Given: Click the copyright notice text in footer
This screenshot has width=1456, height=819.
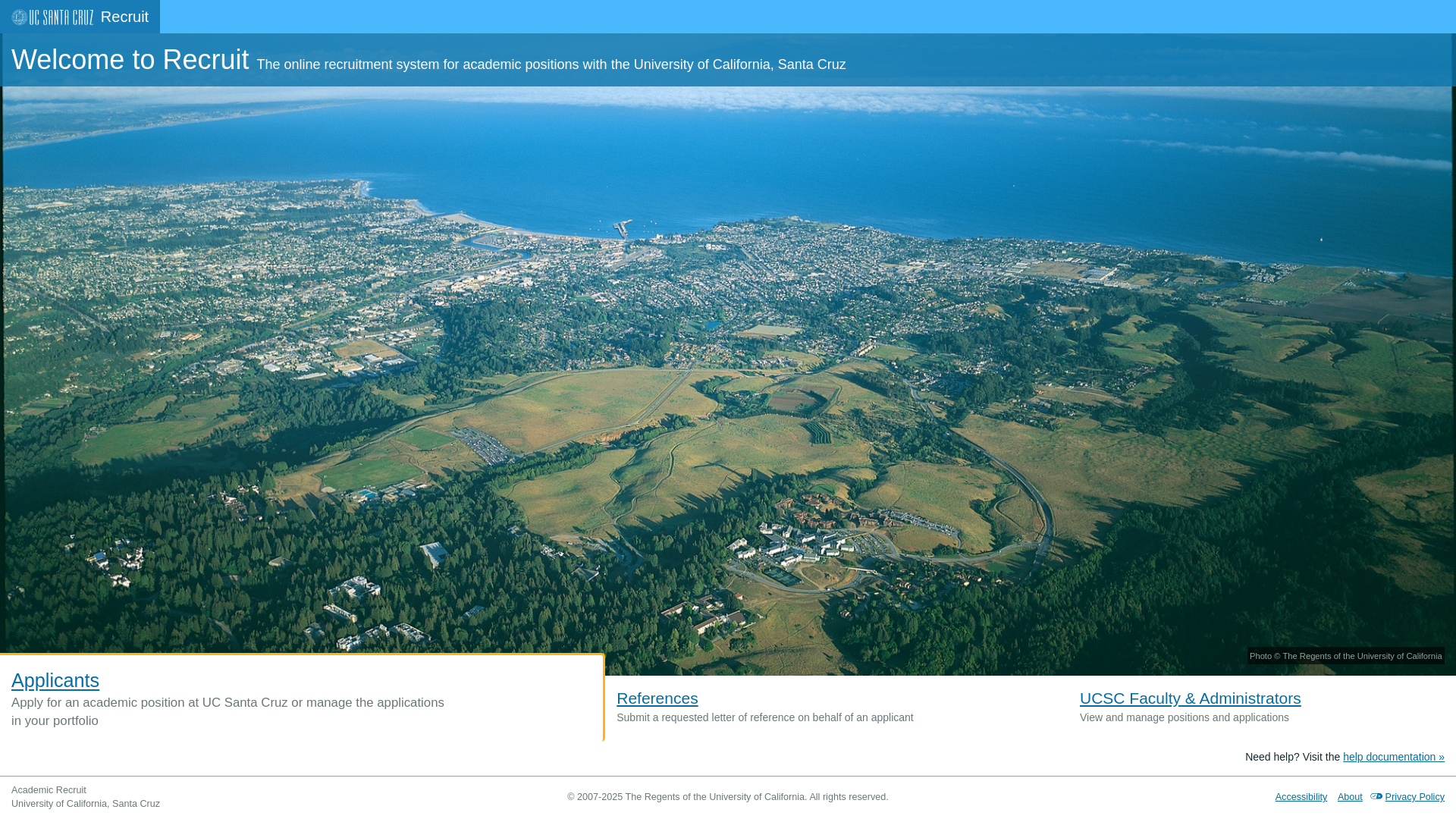Looking at the screenshot, I should pyautogui.click(x=728, y=797).
